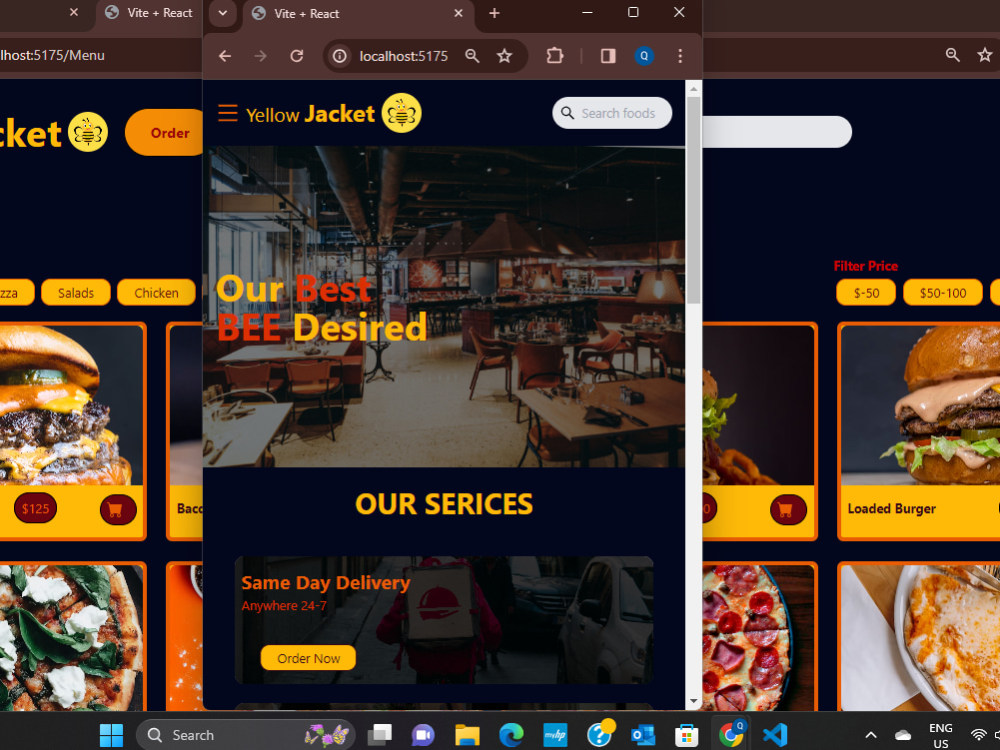Open the video chat app on taskbar
Image resolution: width=1000 pixels, height=750 pixels.
423,735
